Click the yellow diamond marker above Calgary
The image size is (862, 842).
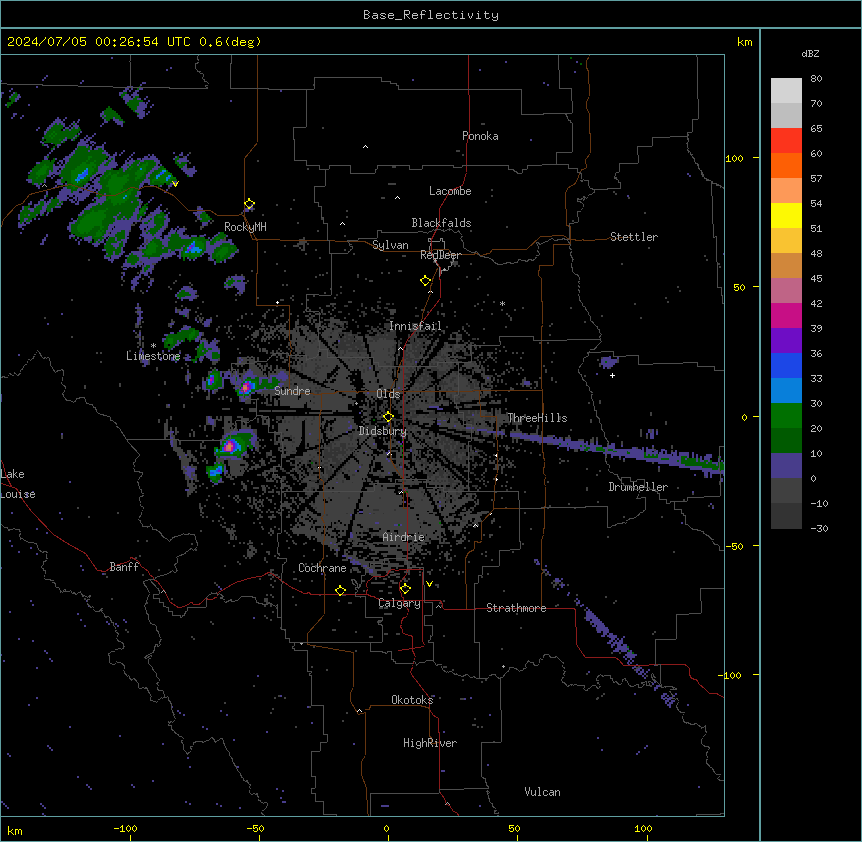point(405,589)
